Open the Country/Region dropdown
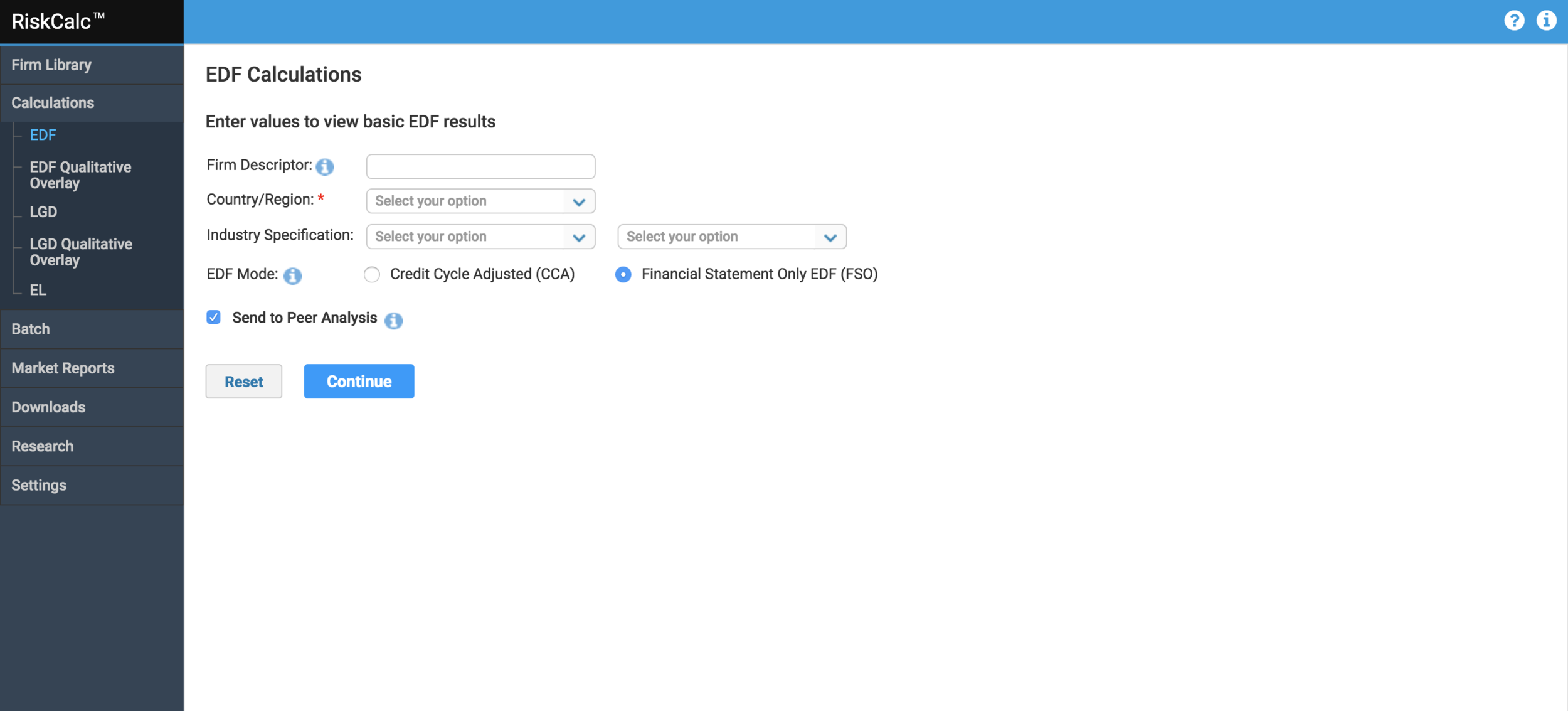 click(480, 201)
